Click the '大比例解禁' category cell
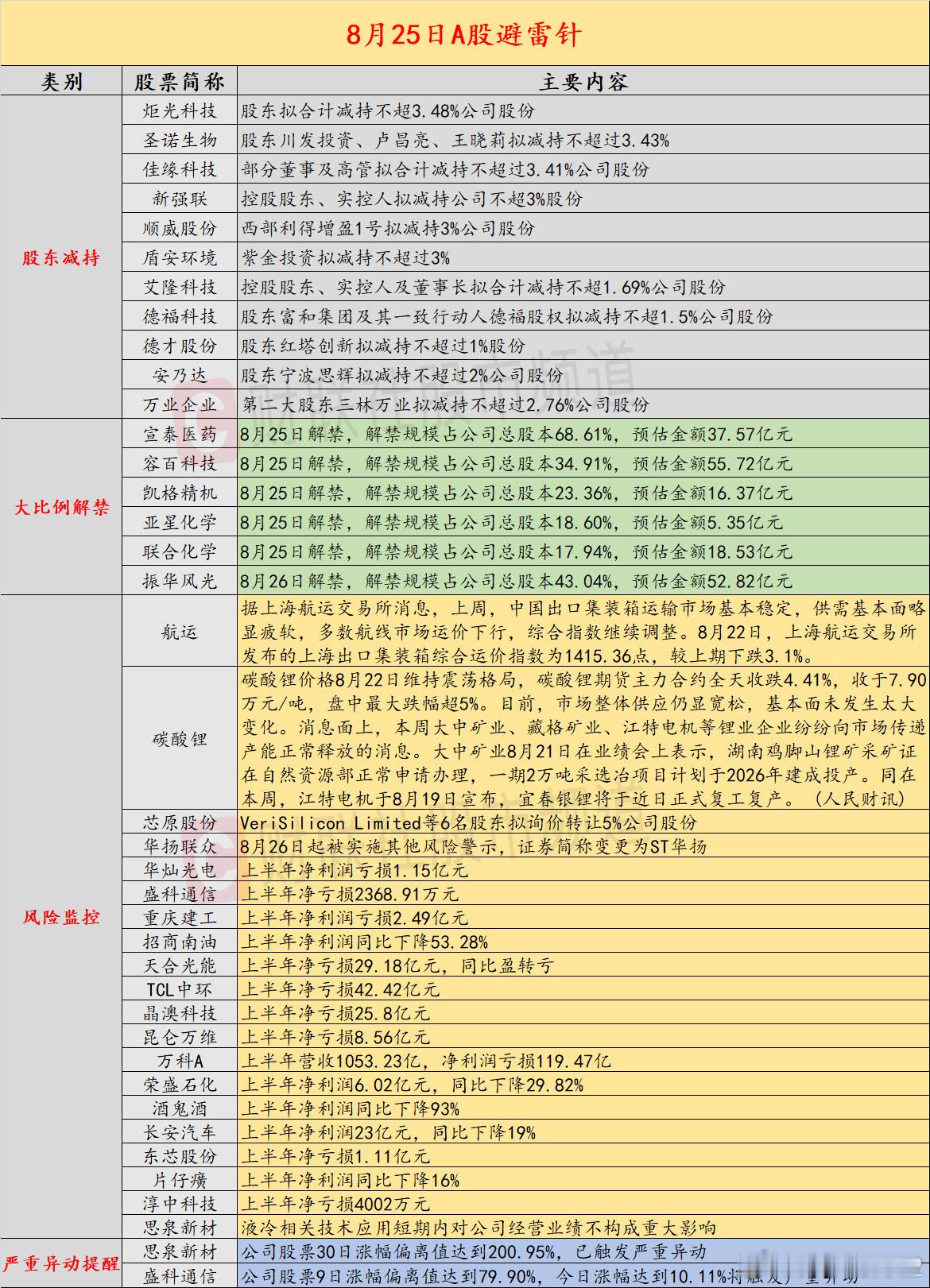The width and height of the screenshot is (930, 1288). pyautogui.click(x=61, y=507)
